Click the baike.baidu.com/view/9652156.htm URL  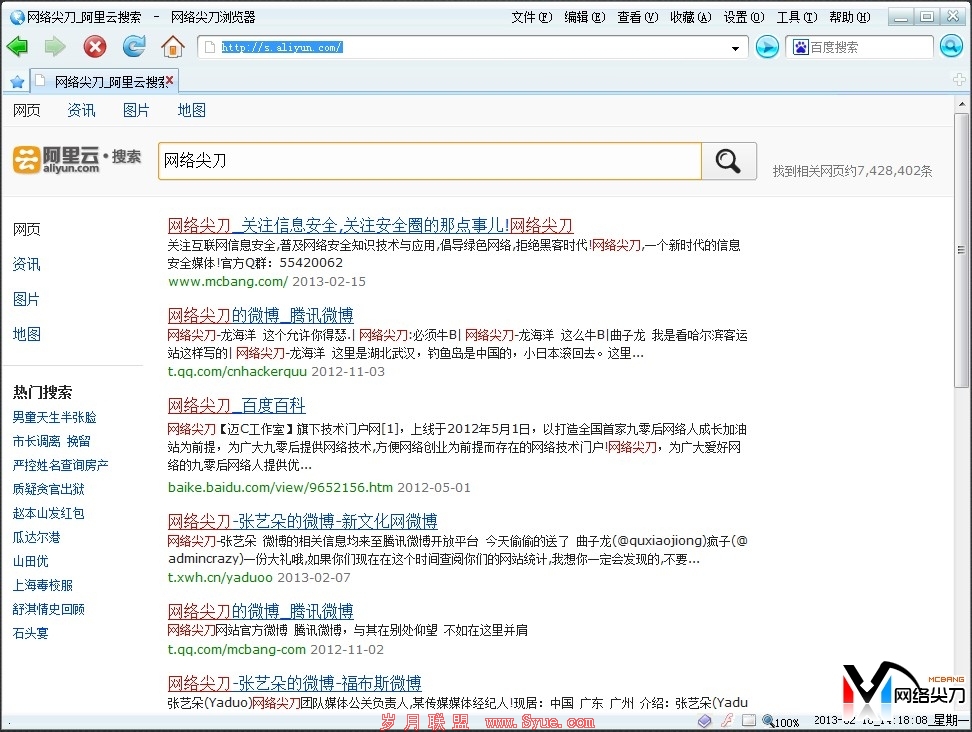coord(280,487)
